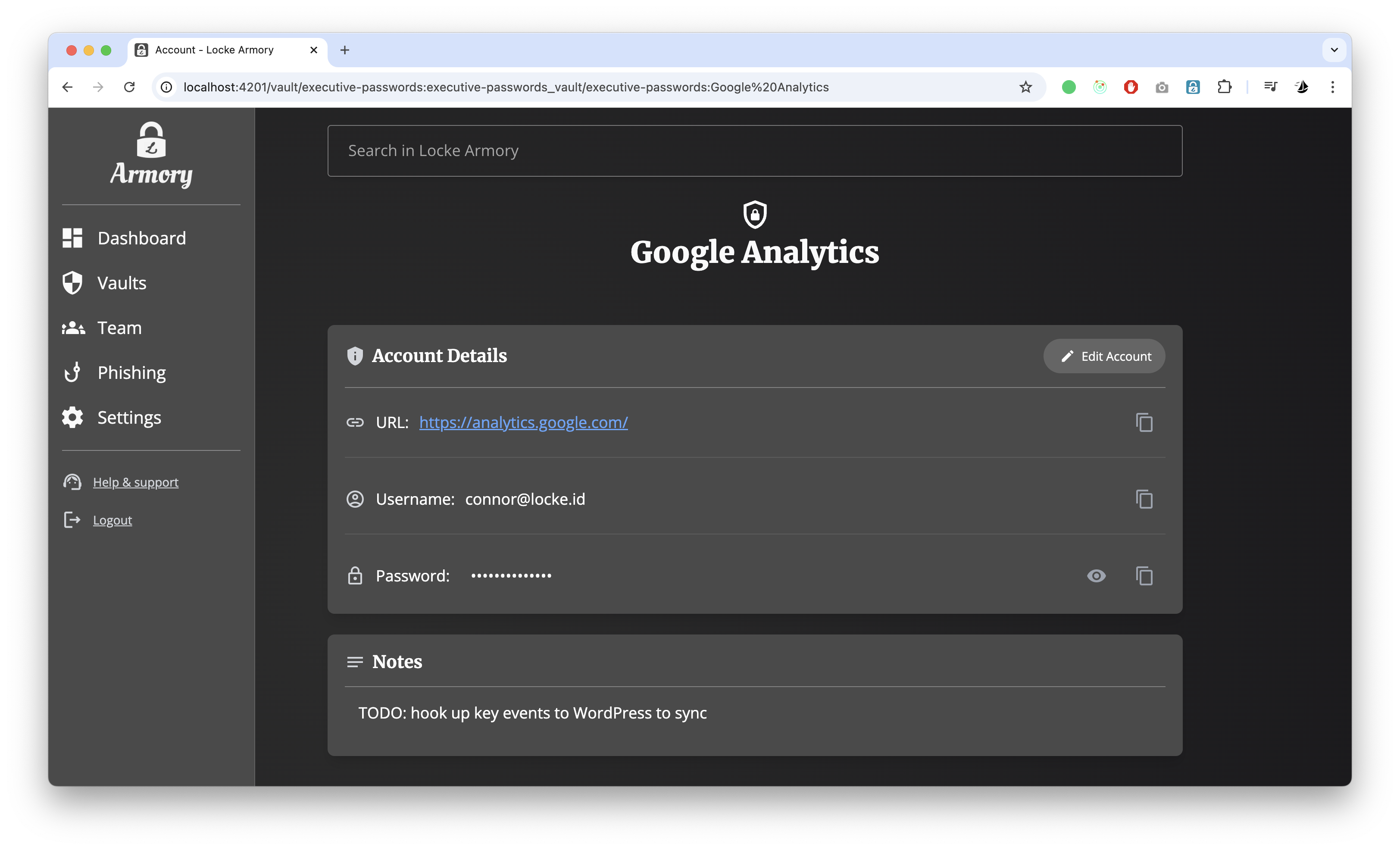Copy the URL with its copy icon
The width and height of the screenshot is (1400, 850).
(x=1144, y=422)
